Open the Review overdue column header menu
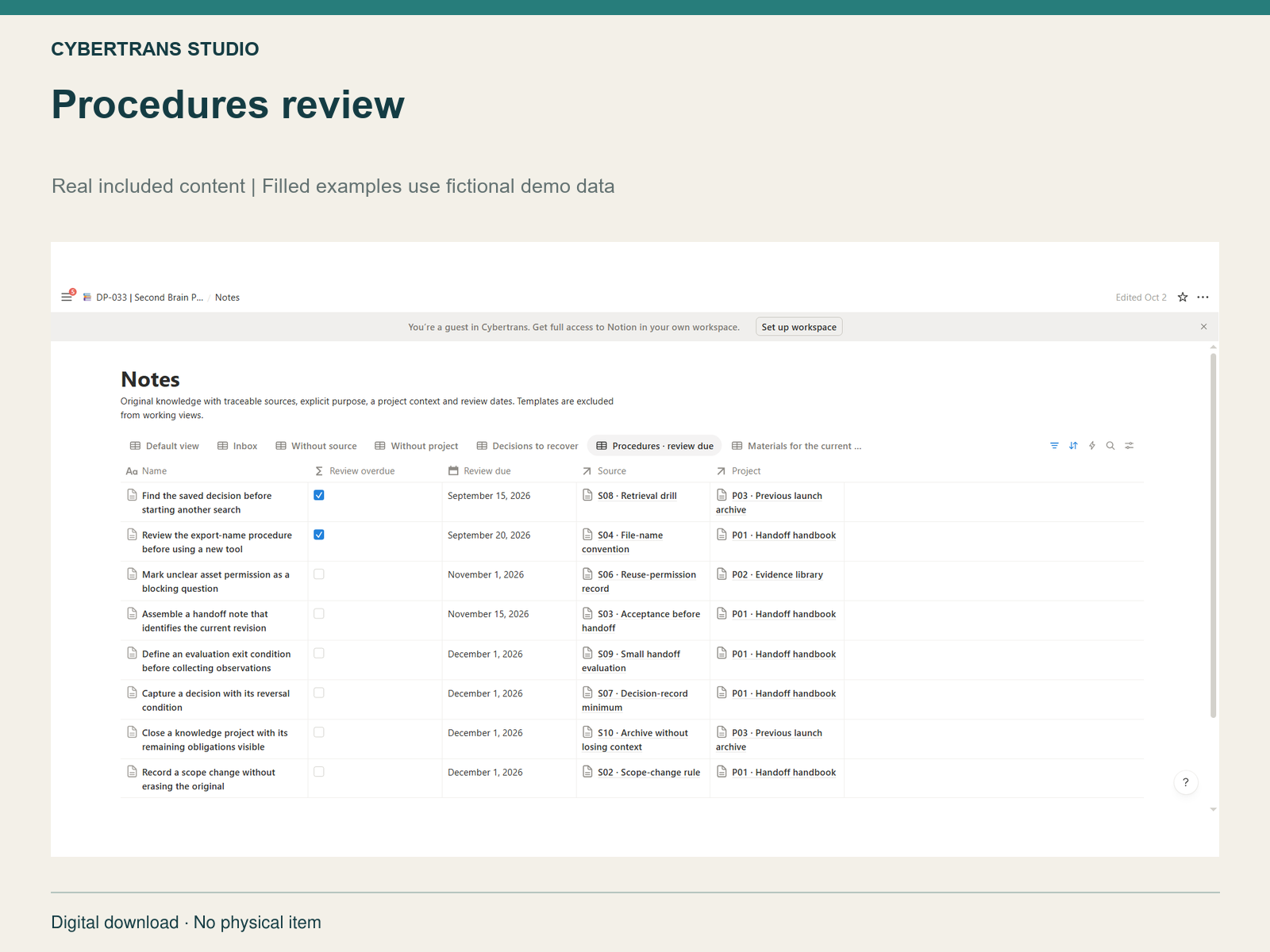 375,471
